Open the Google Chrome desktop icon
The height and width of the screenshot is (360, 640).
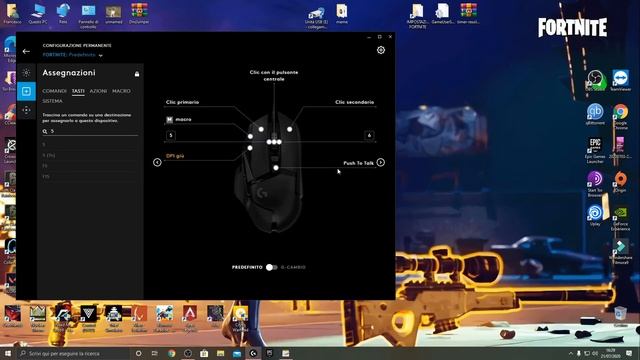[x=620, y=116]
